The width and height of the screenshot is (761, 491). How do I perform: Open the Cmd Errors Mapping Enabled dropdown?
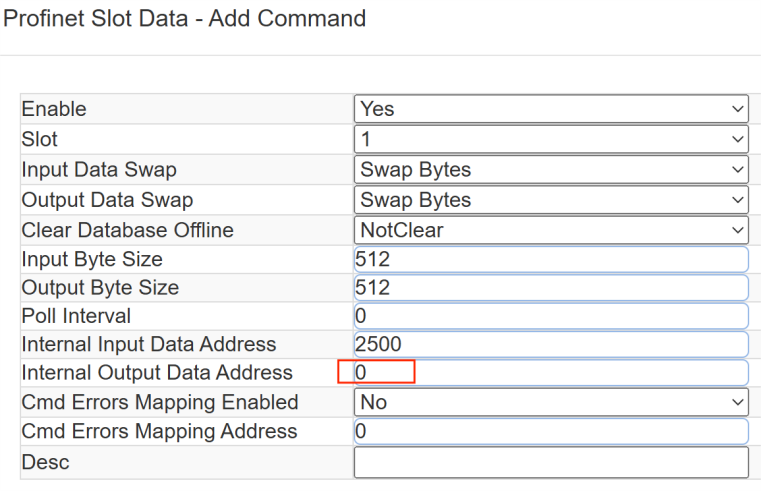click(x=551, y=402)
